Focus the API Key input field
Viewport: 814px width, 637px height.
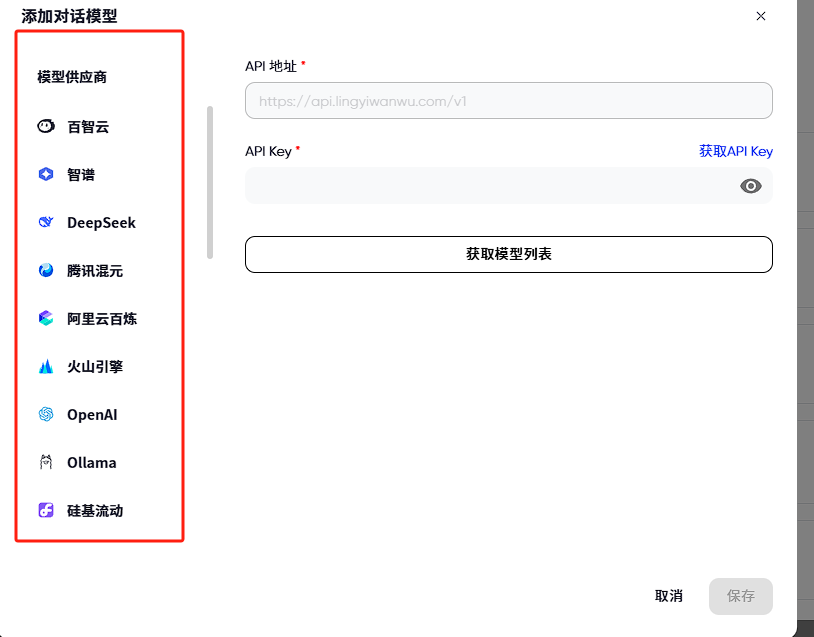[490, 186]
